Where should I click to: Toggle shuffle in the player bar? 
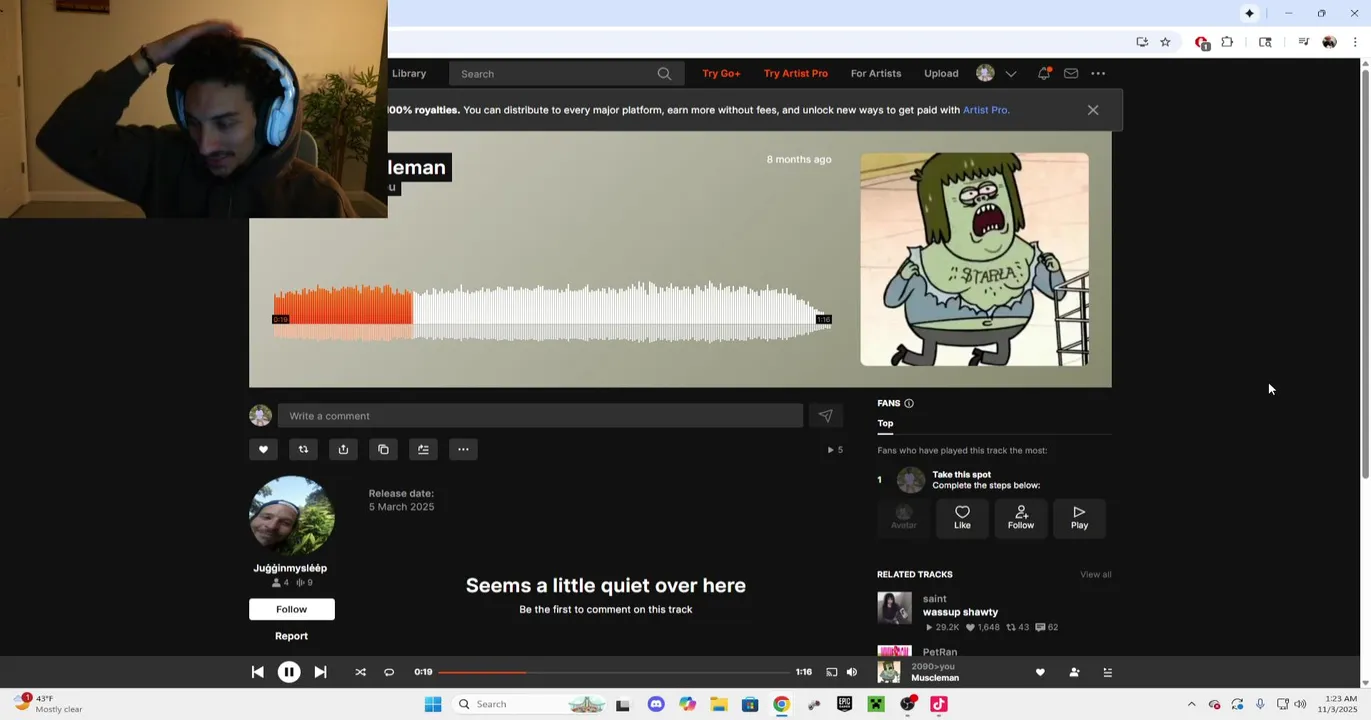[360, 672]
